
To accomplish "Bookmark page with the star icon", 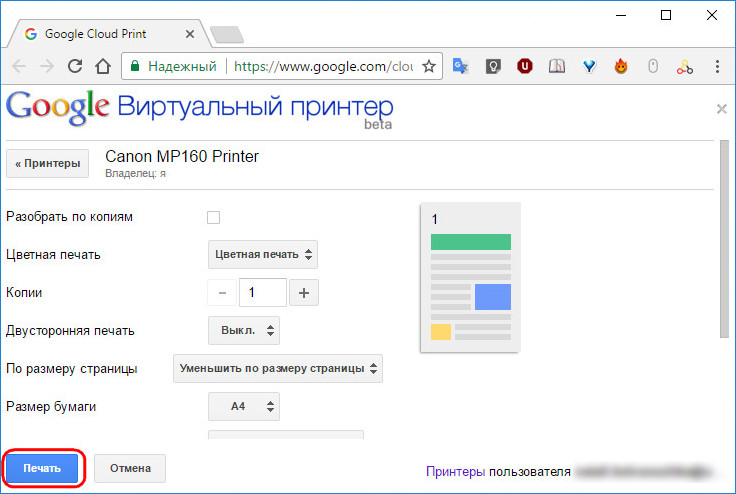I will coord(429,66).
